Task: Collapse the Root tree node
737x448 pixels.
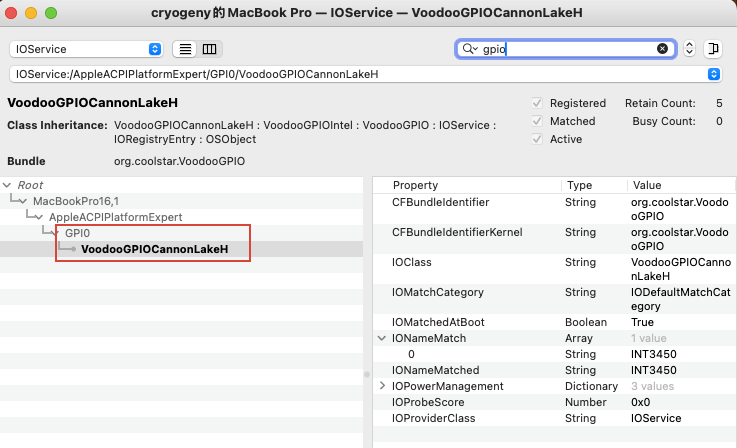Action: tap(7, 185)
